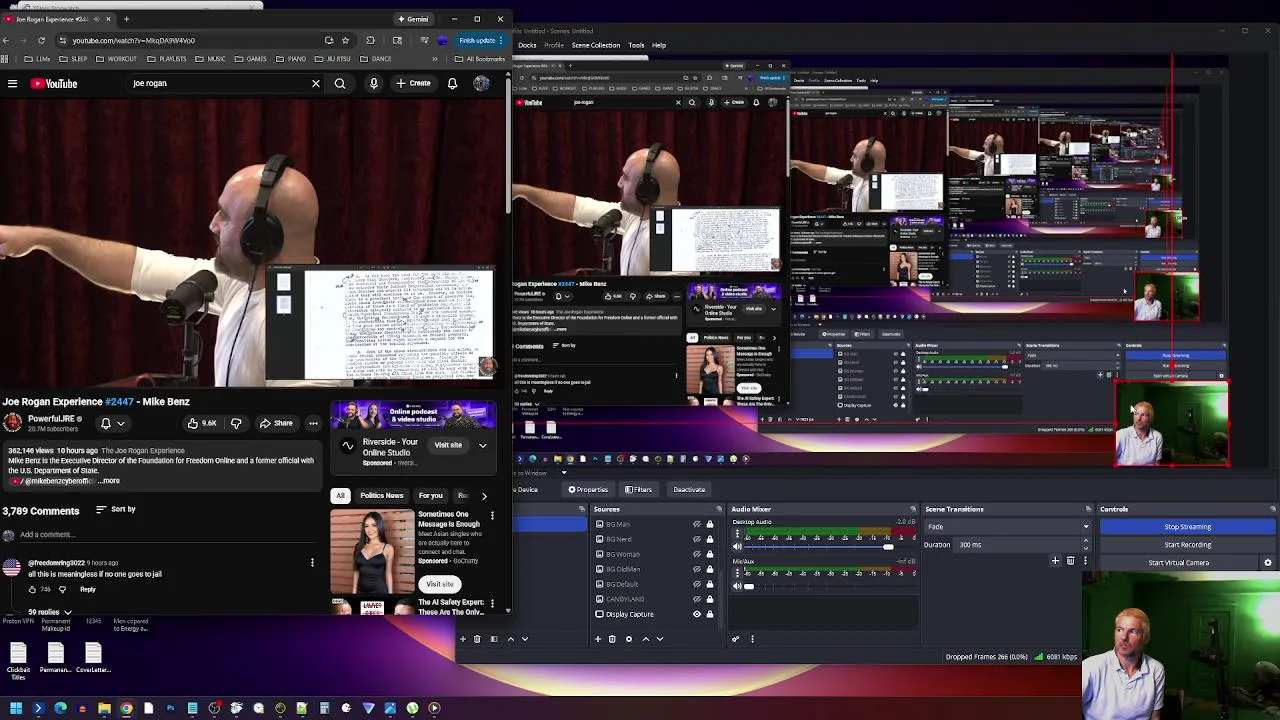The width and height of the screenshot is (1280, 720).
Task: Mute Desktop Audio speaker icon
Action: coord(737,547)
